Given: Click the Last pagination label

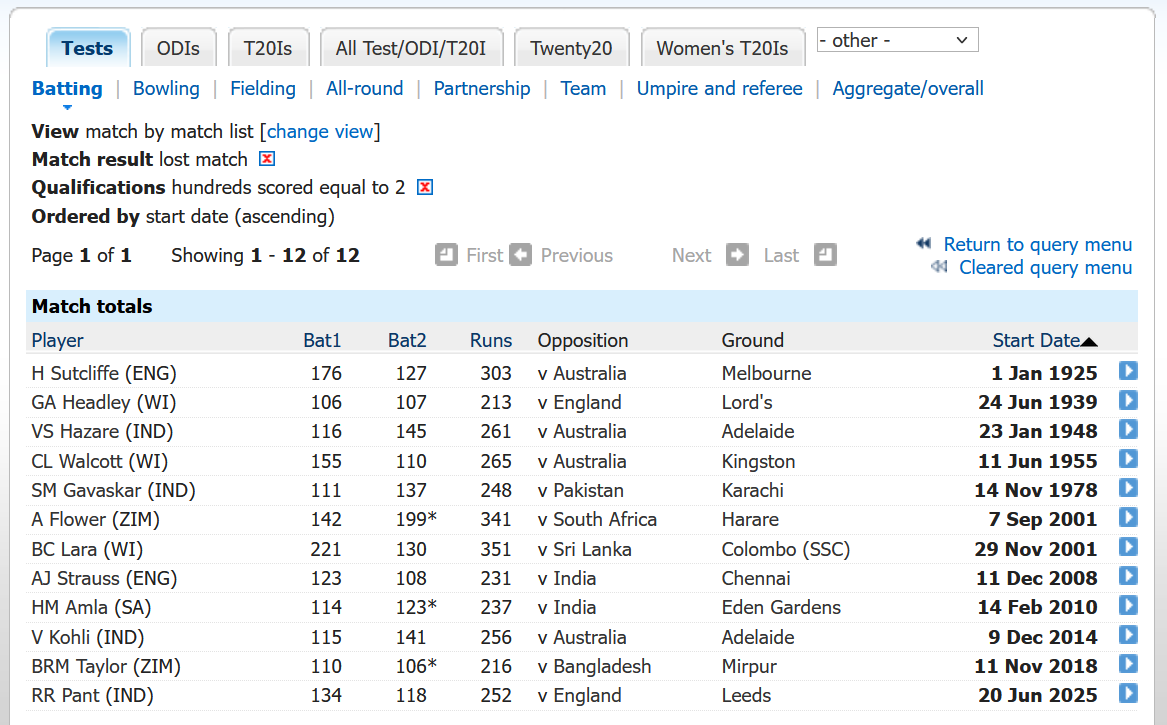Looking at the screenshot, I should click(781, 255).
